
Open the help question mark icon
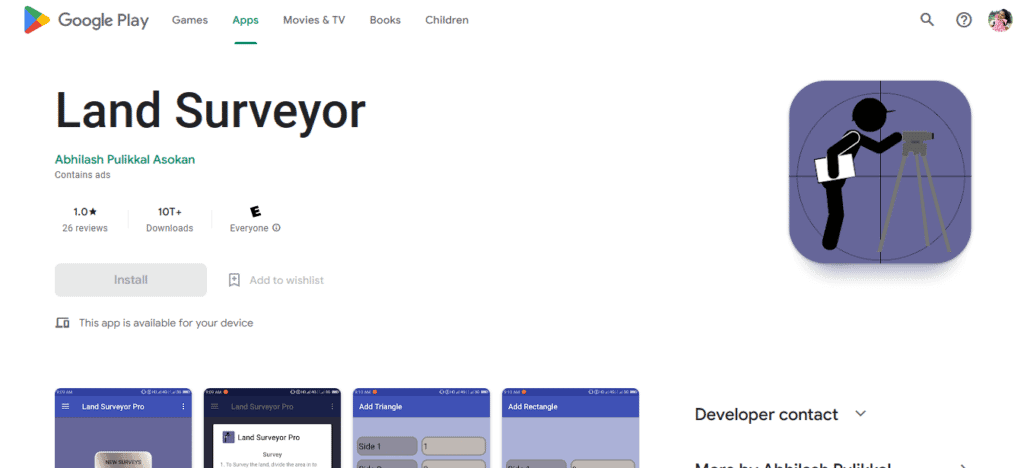(x=963, y=20)
